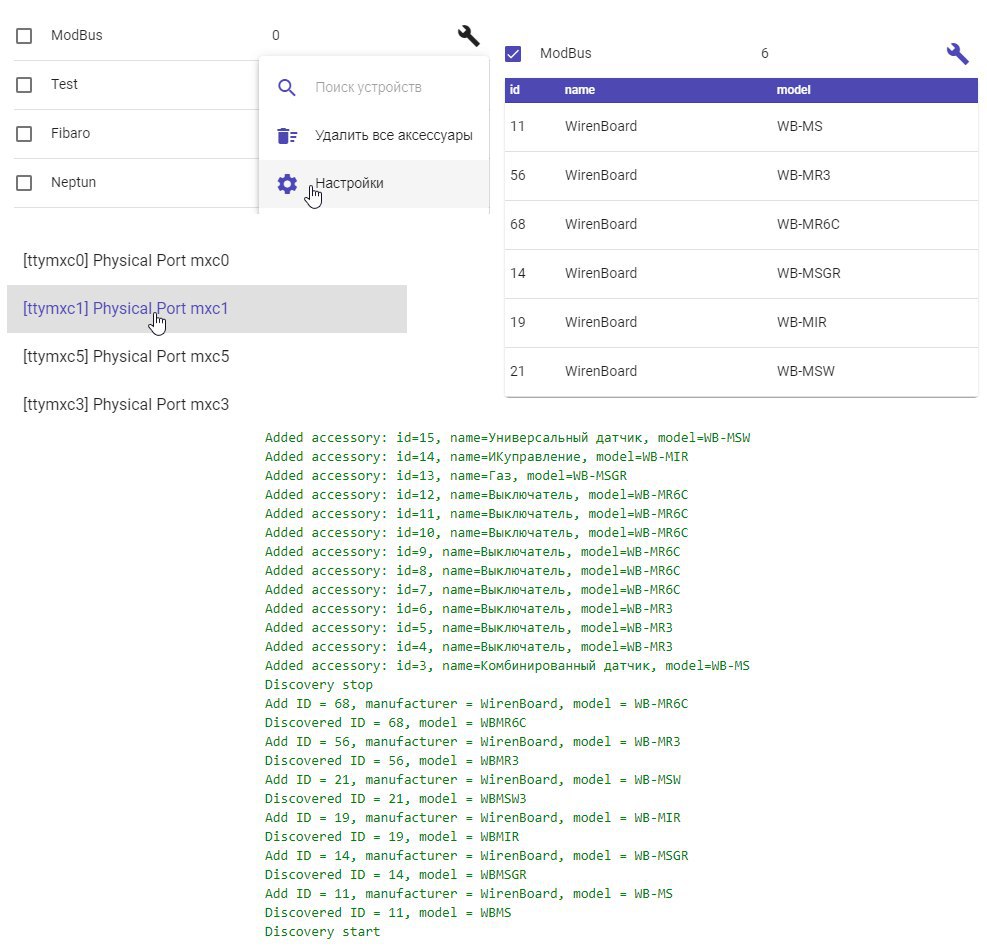Image resolution: width=987 pixels, height=951 pixels.
Task: Click the WB-MR3 model cell
Action: coord(803,176)
